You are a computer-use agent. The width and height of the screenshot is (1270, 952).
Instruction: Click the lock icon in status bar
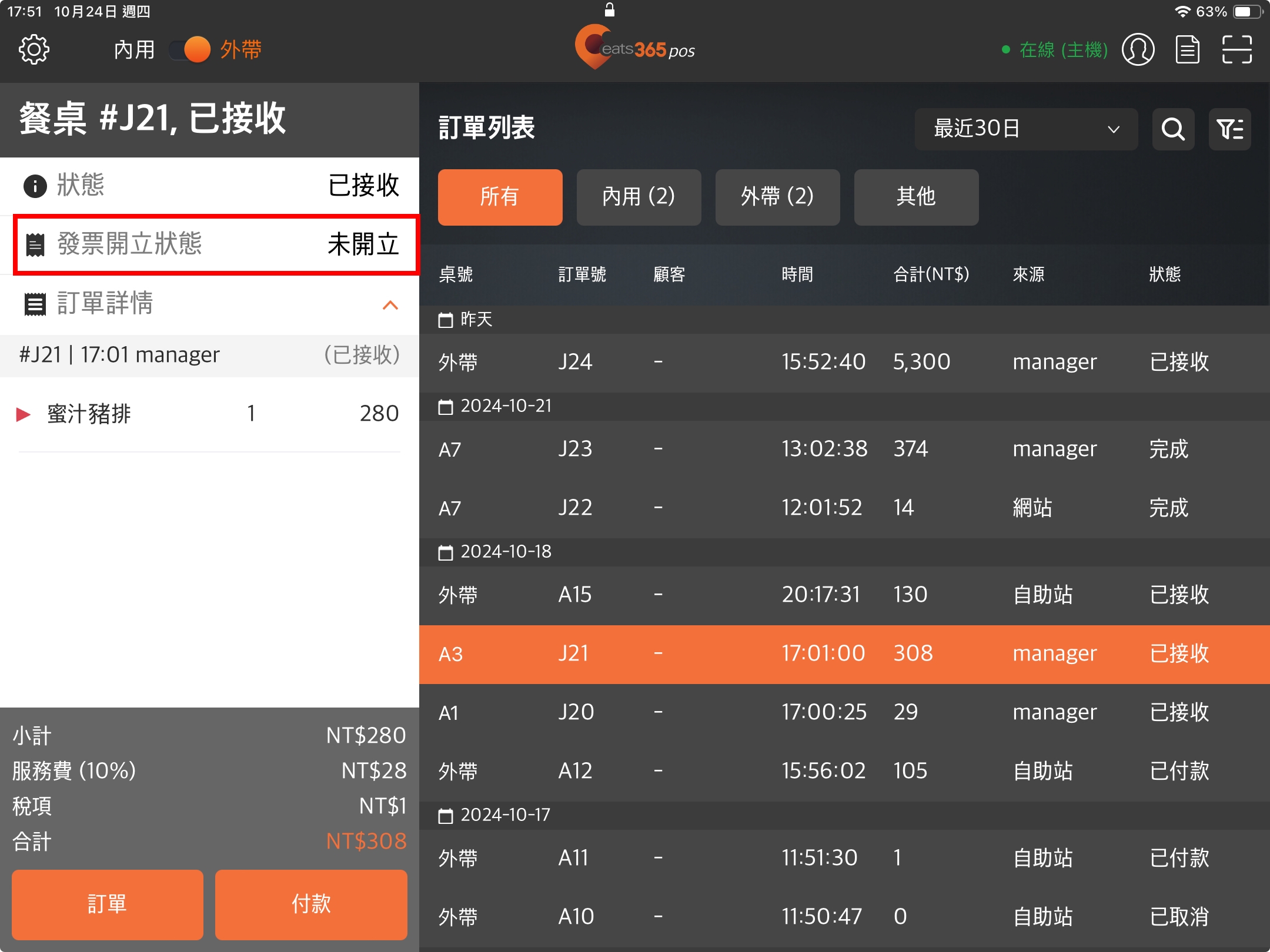[x=610, y=9]
